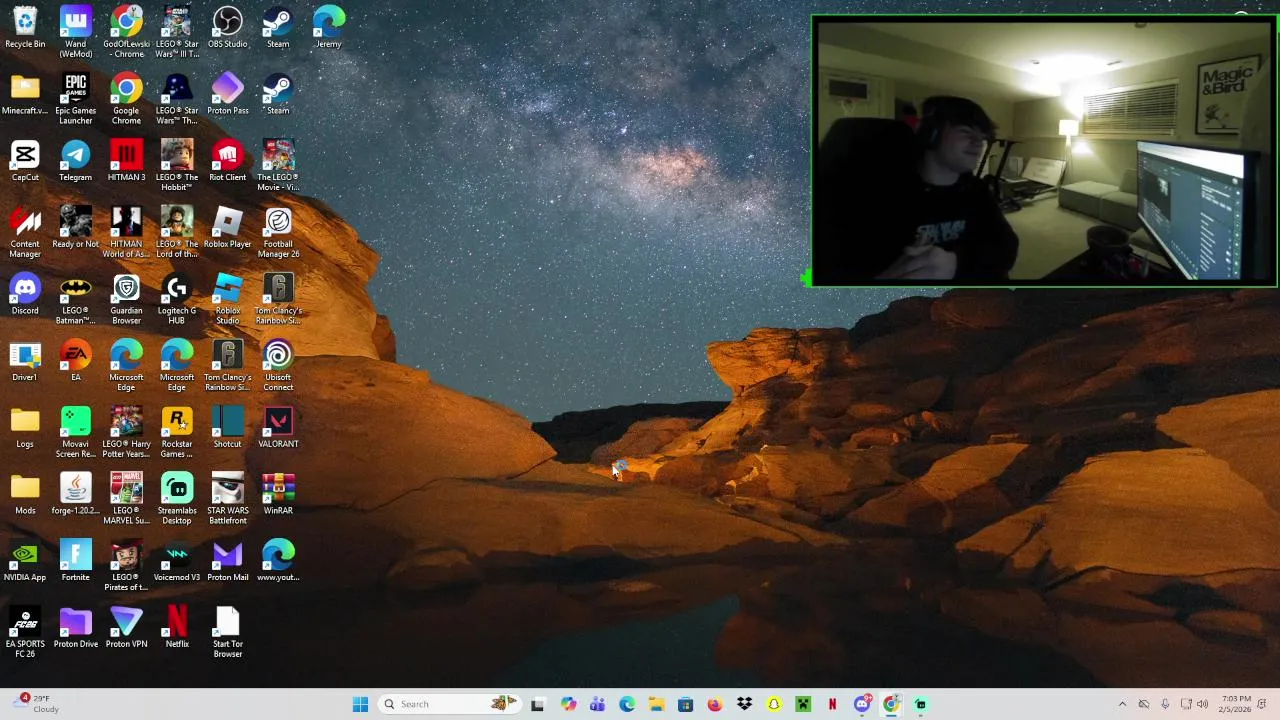Launch Wand (WeMod) from the desktop
This screenshot has width=1280, height=720.
tap(76, 33)
